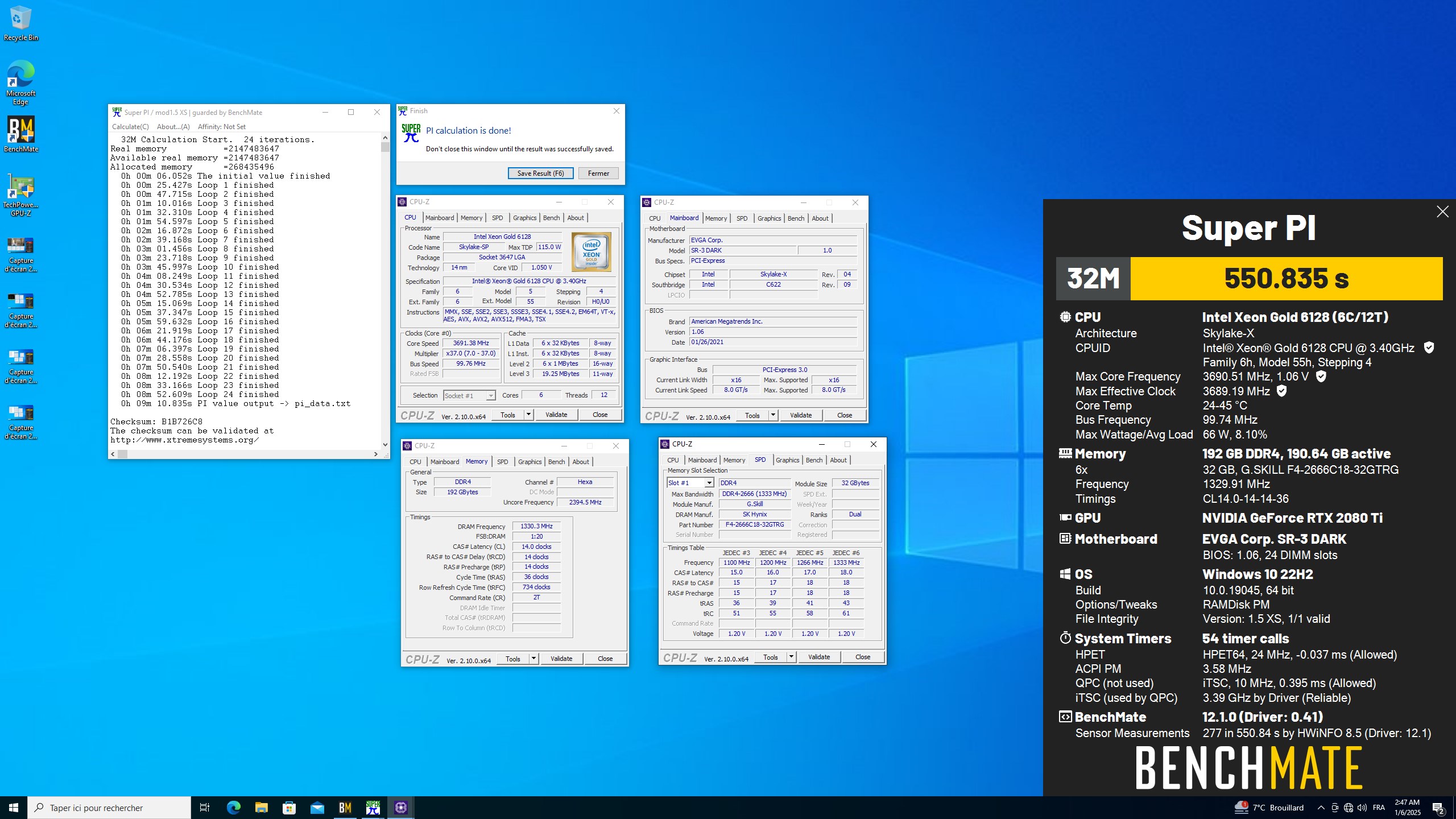The height and width of the screenshot is (819, 1456).
Task: Click the shield next to Max Effective Clock
Action: pyautogui.click(x=1281, y=391)
